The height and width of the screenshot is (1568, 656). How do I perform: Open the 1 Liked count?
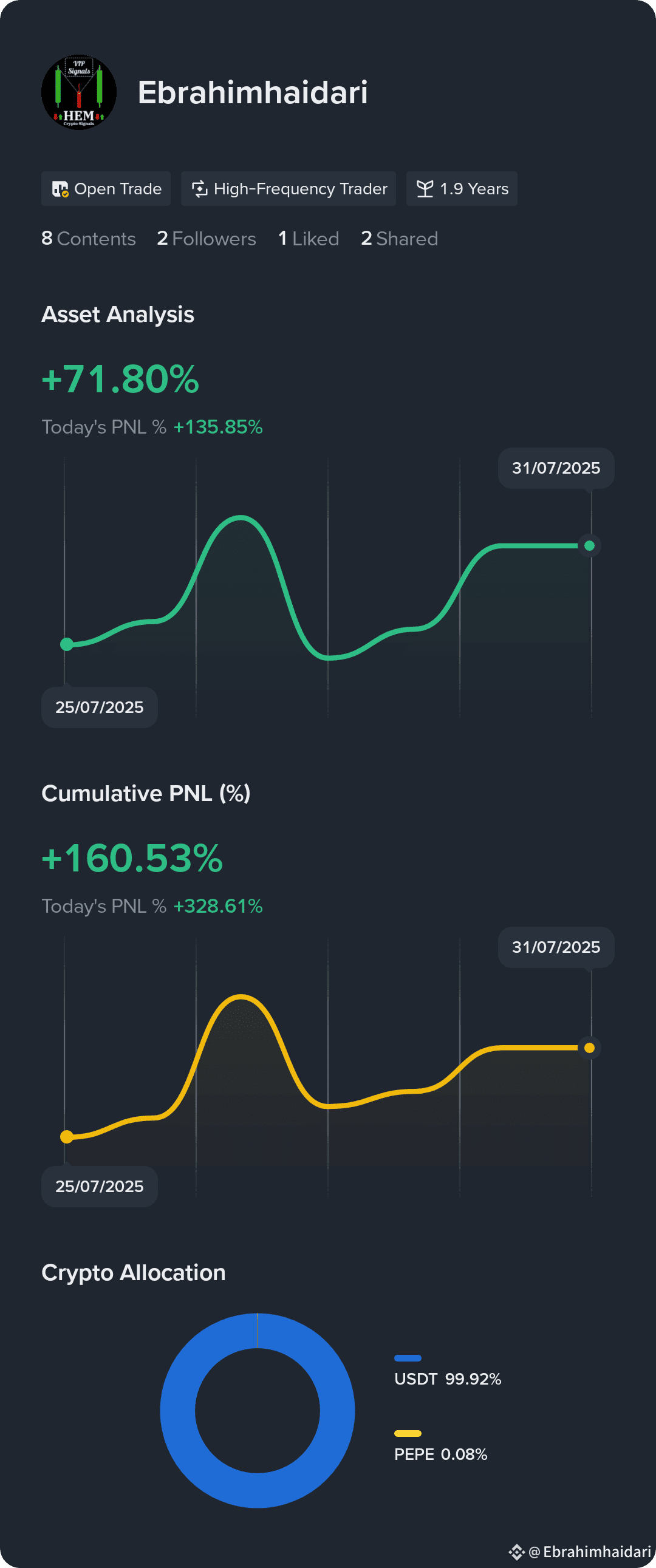pos(309,239)
